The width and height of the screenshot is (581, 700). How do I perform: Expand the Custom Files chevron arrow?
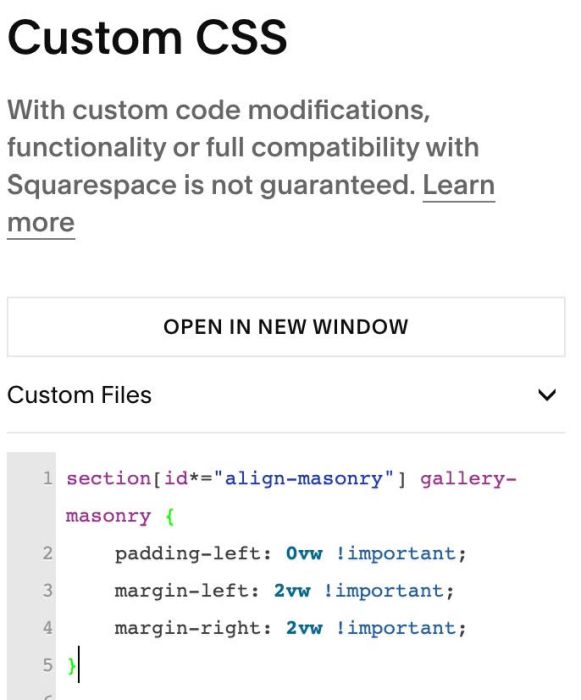(547, 395)
